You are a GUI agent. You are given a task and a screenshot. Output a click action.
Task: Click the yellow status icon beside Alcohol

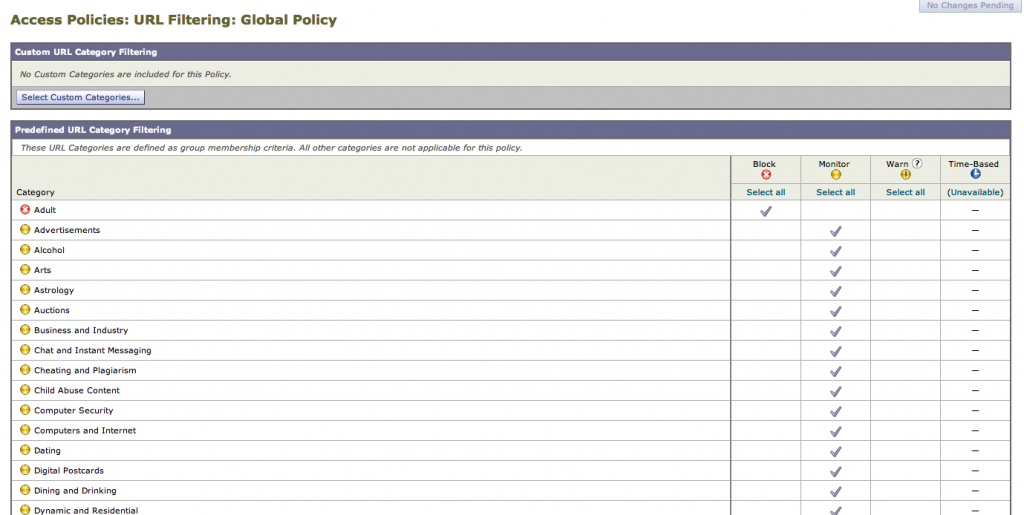pos(25,250)
